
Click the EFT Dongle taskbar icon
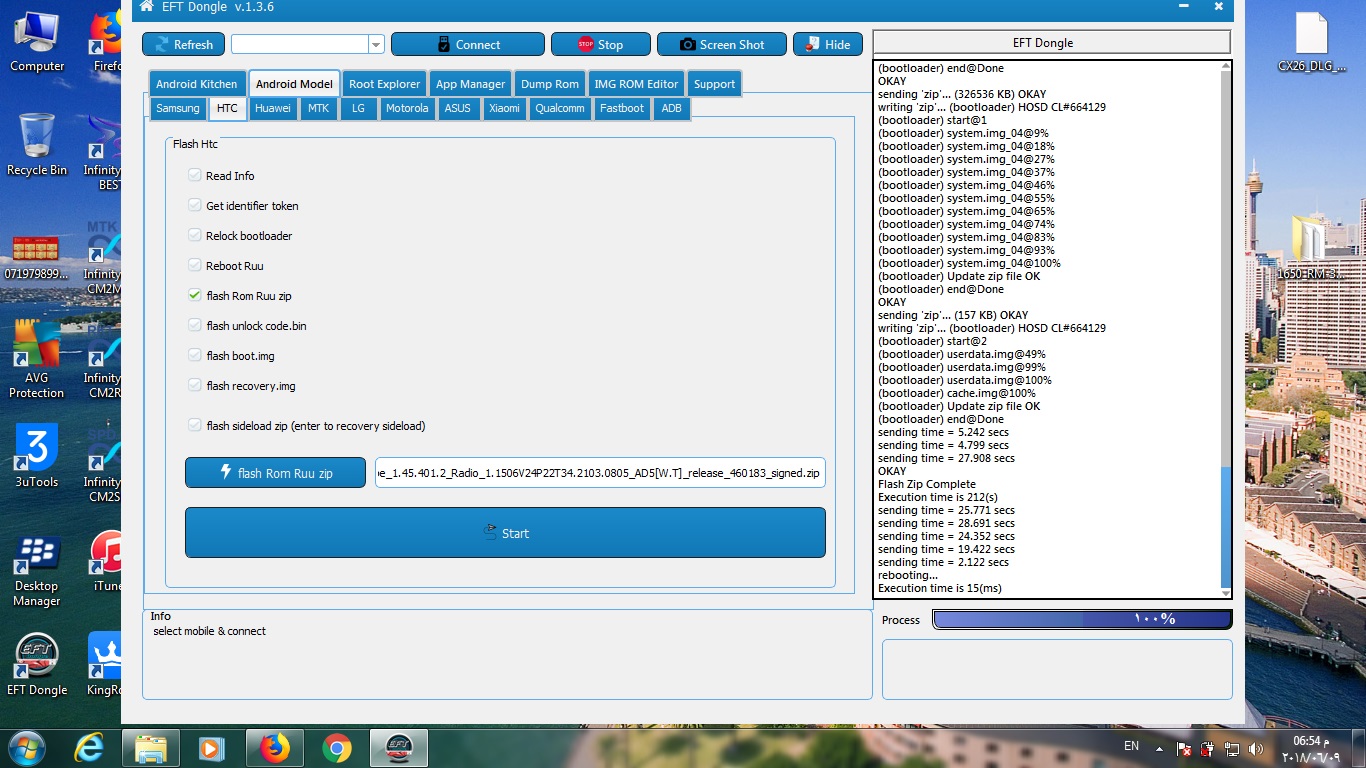click(x=399, y=747)
